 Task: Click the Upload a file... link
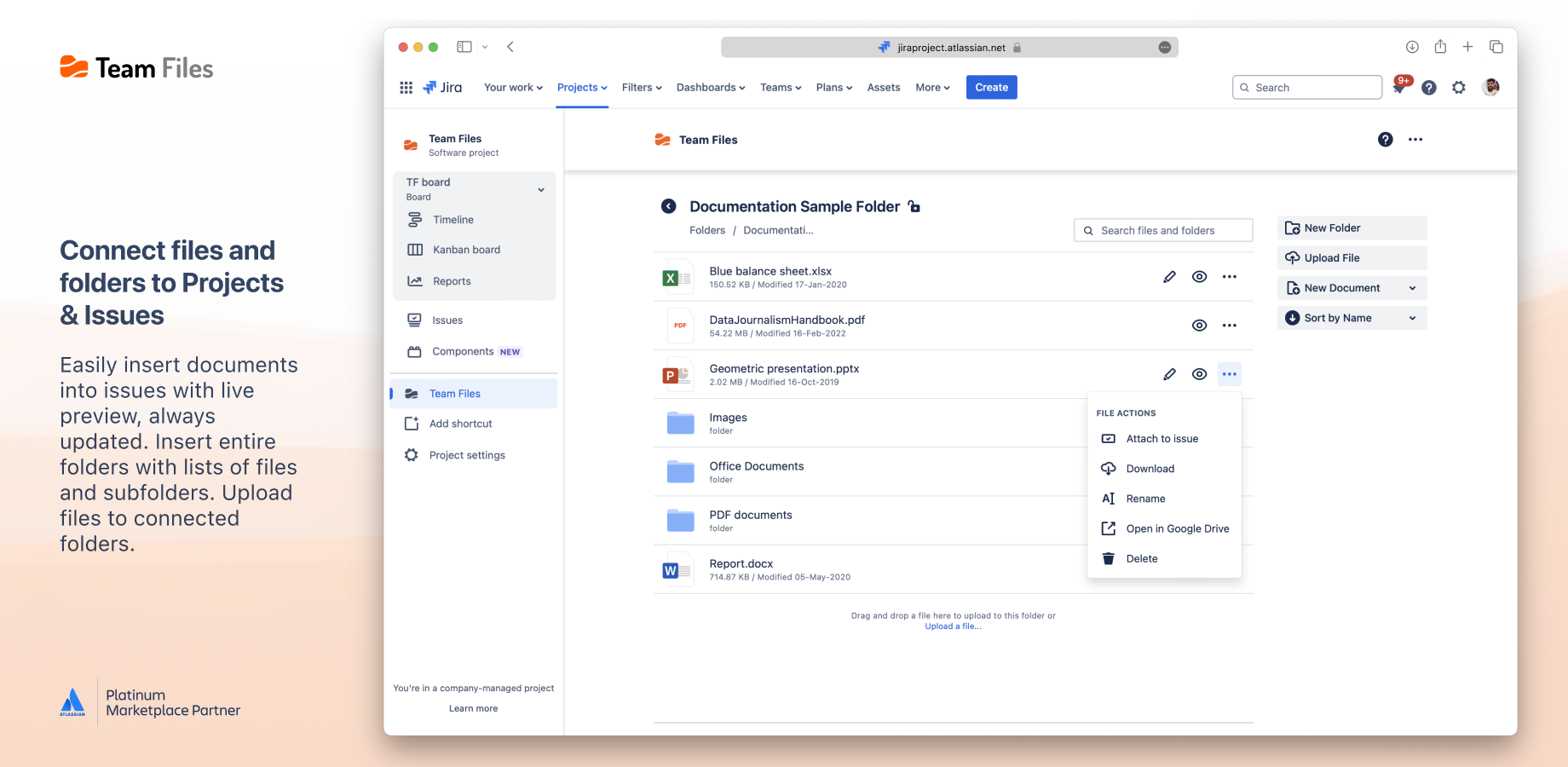coord(953,626)
